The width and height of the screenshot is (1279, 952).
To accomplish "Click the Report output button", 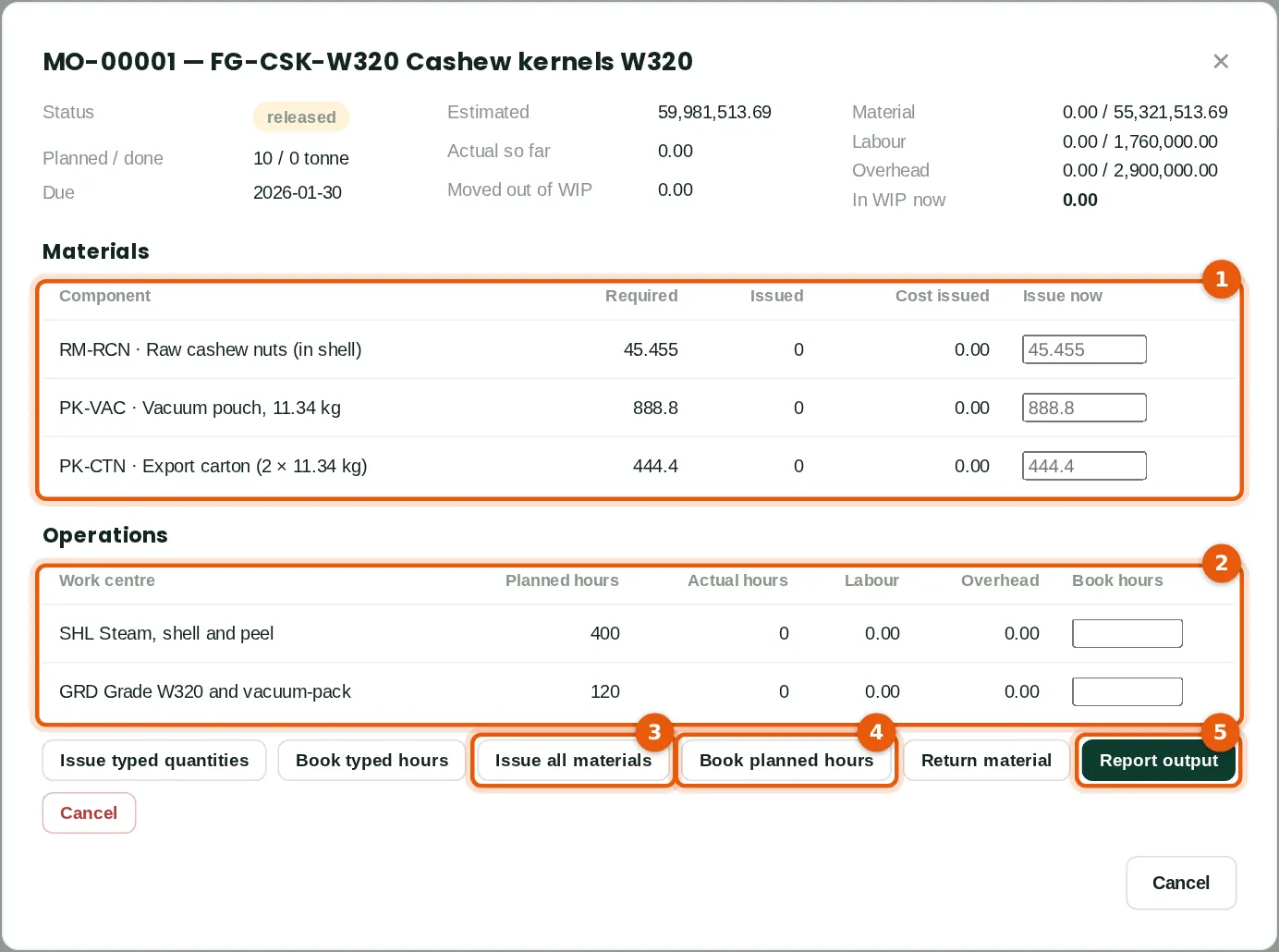I will point(1159,761).
